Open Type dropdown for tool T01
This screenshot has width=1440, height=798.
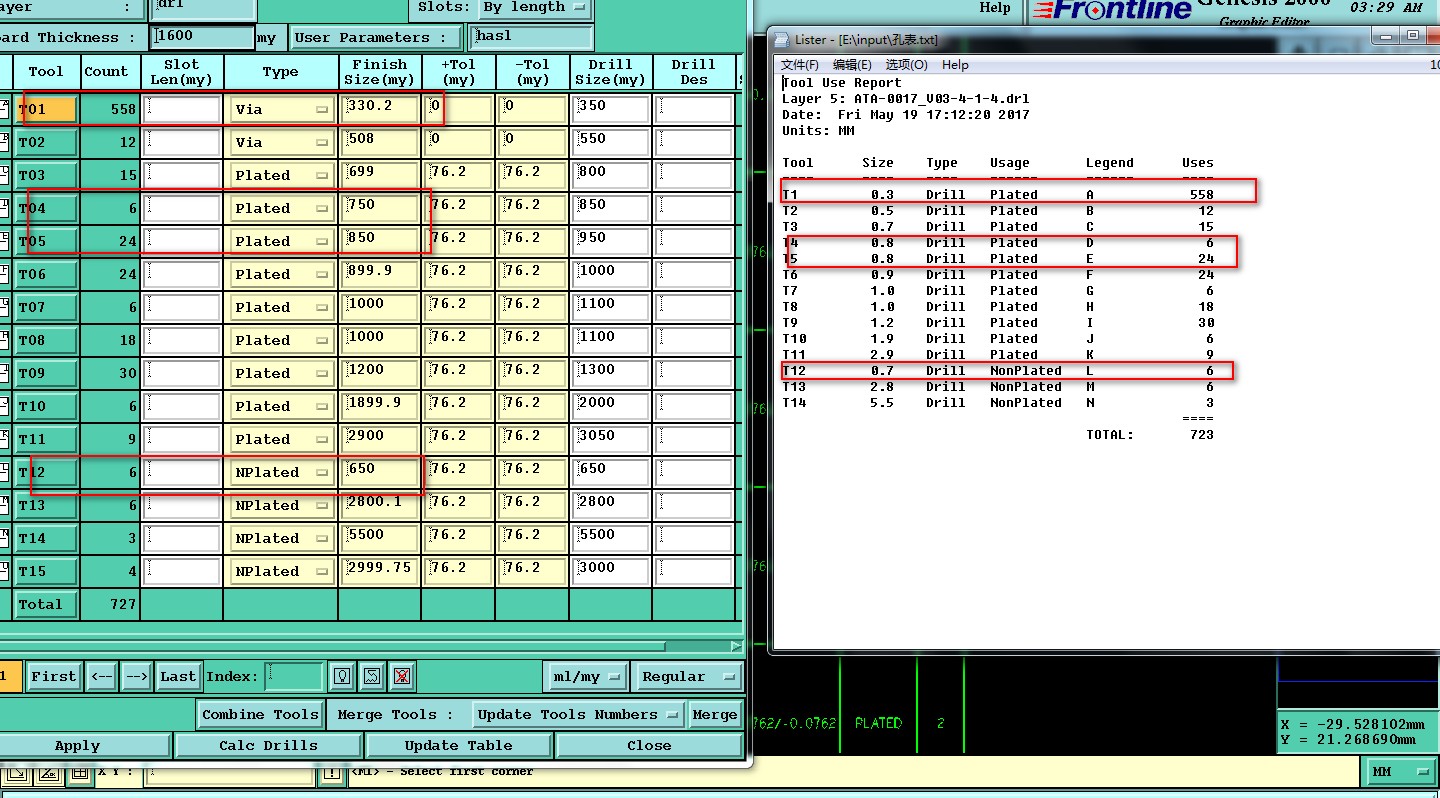pyautogui.click(x=282, y=109)
